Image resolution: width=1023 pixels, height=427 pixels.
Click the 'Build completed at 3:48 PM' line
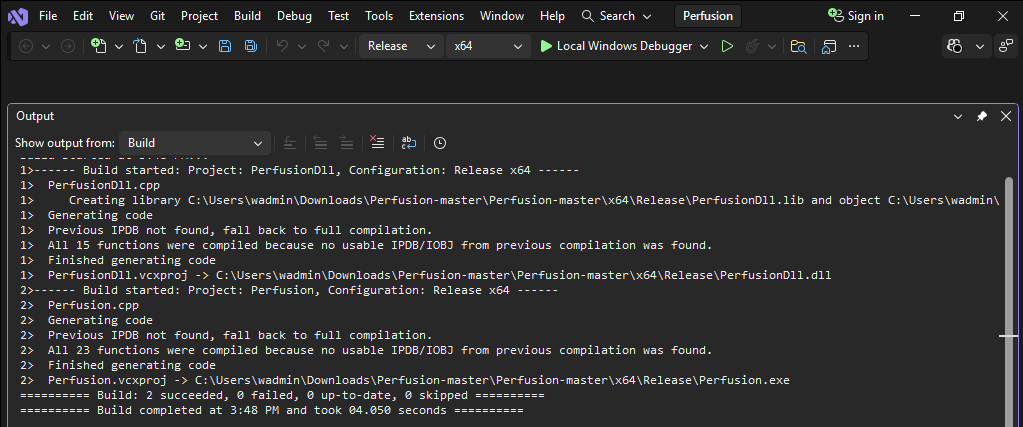[272, 410]
